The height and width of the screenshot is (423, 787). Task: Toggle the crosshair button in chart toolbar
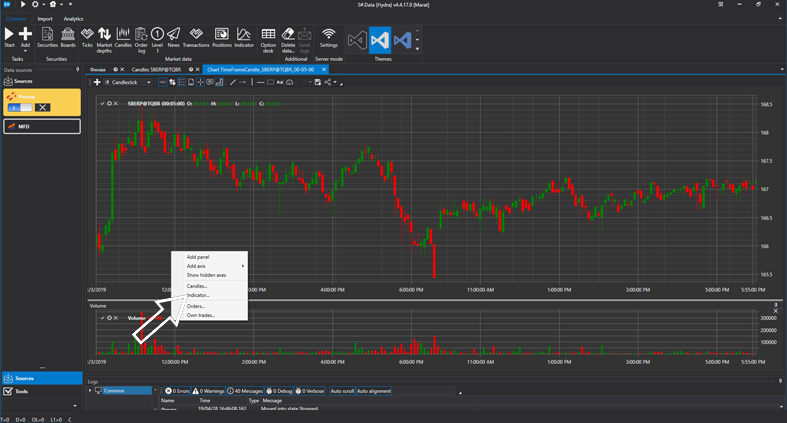[200, 82]
